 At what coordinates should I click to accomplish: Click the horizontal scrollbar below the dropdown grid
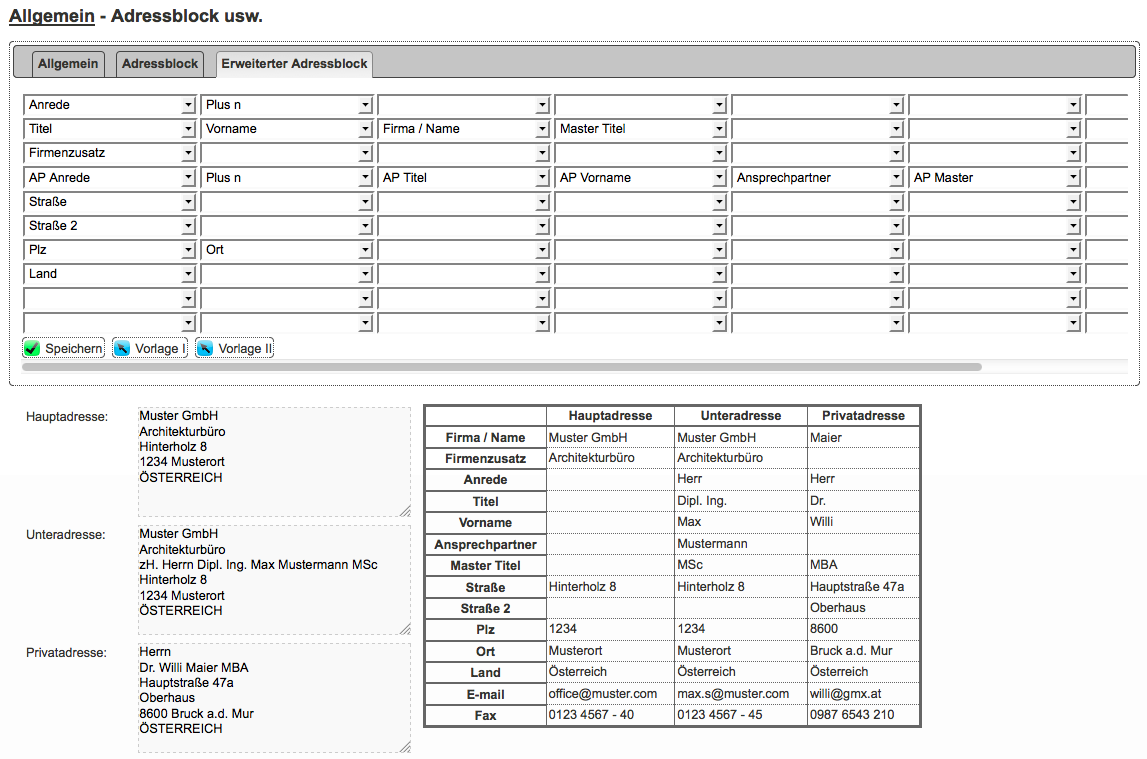click(x=500, y=367)
